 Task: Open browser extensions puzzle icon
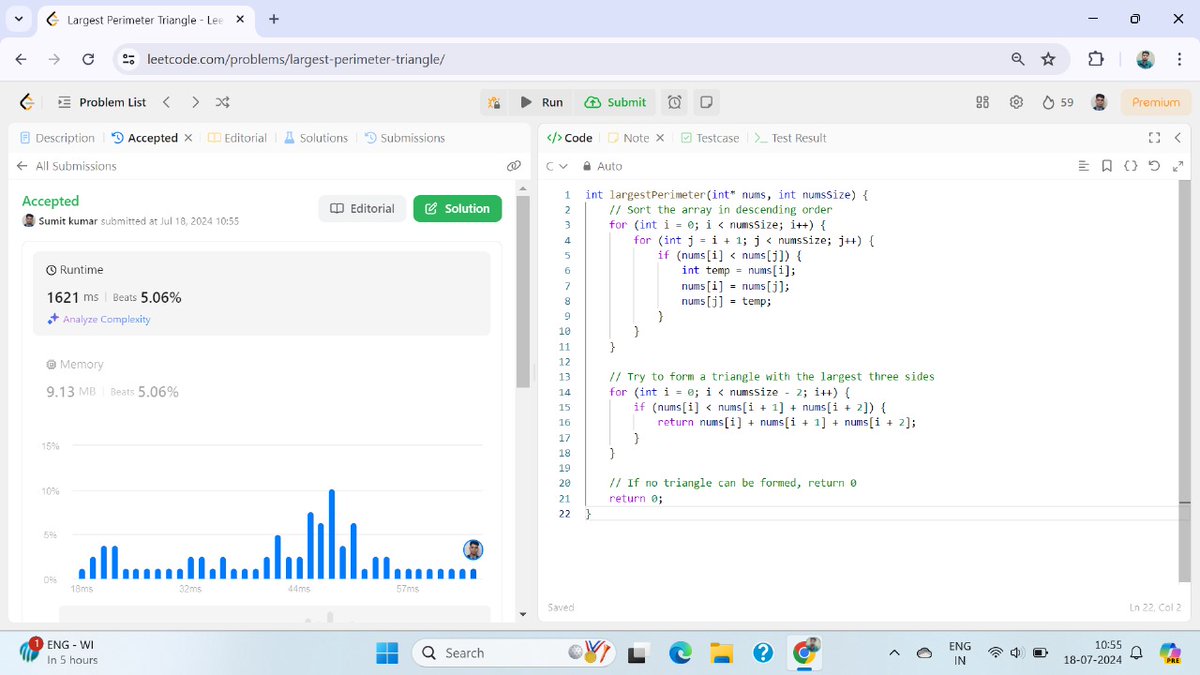point(1096,59)
